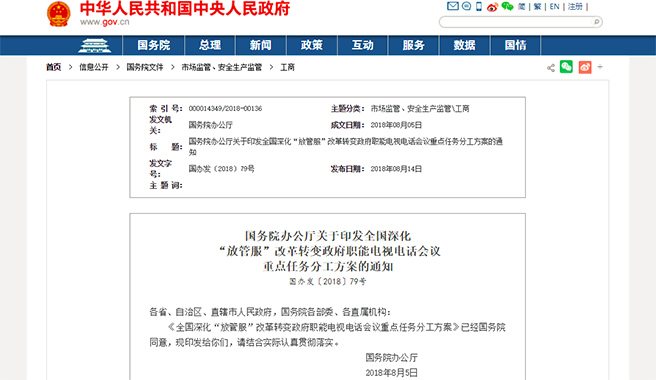Click the 注册 register link
The width and height of the screenshot is (656, 380).
click(575, 7)
